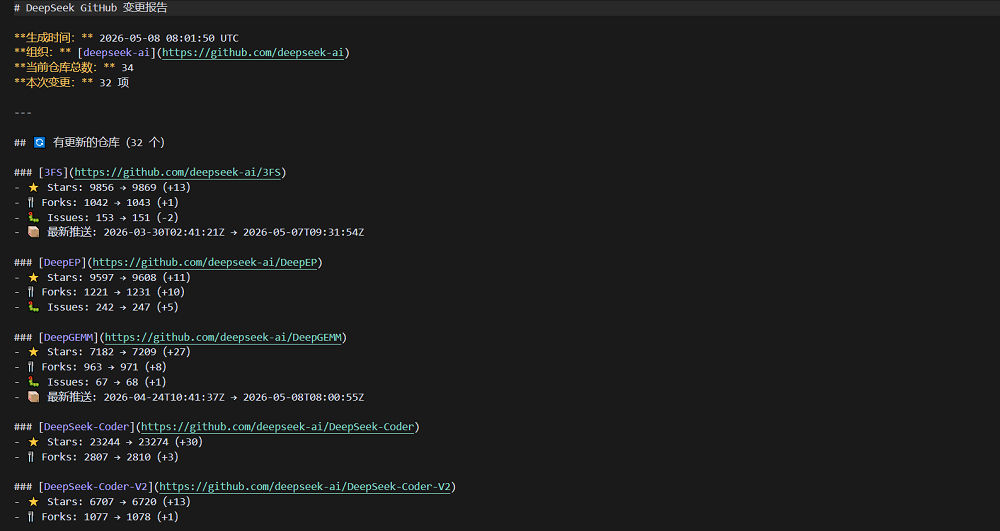The width and height of the screenshot is (1000, 531).
Task: Click the star emoji in DeepSeek-Coder Stars line
Action: tap(33, 442)
